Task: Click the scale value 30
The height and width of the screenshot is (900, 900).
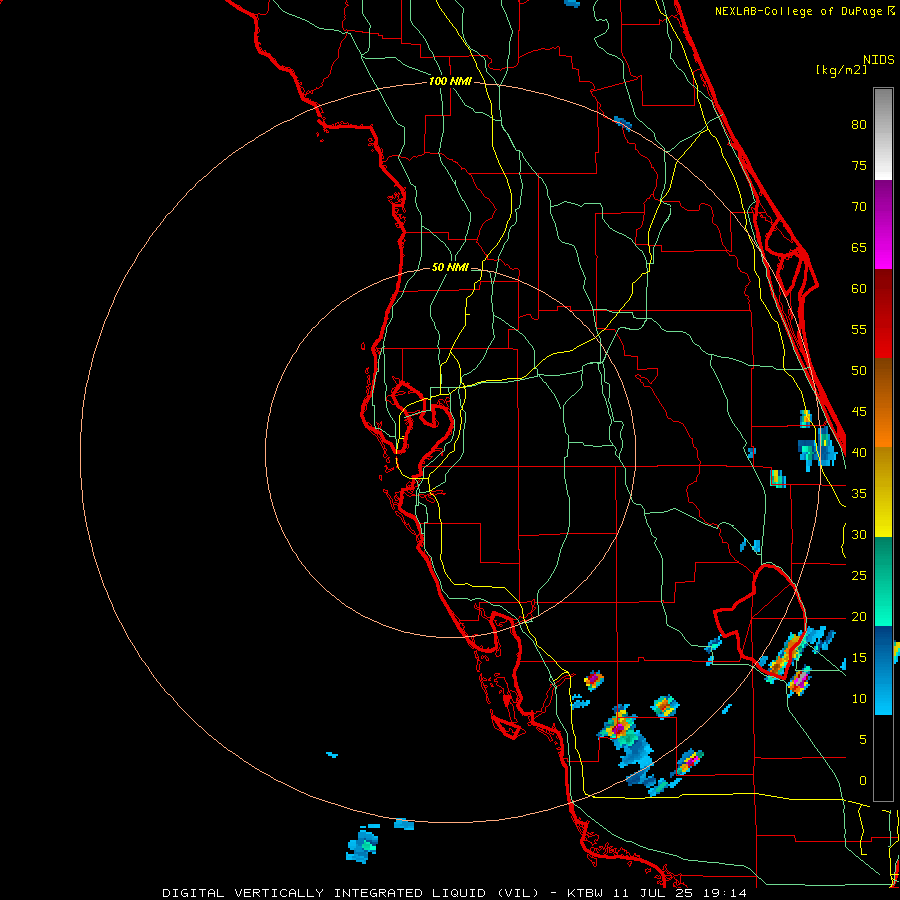Action: point(859,534)
